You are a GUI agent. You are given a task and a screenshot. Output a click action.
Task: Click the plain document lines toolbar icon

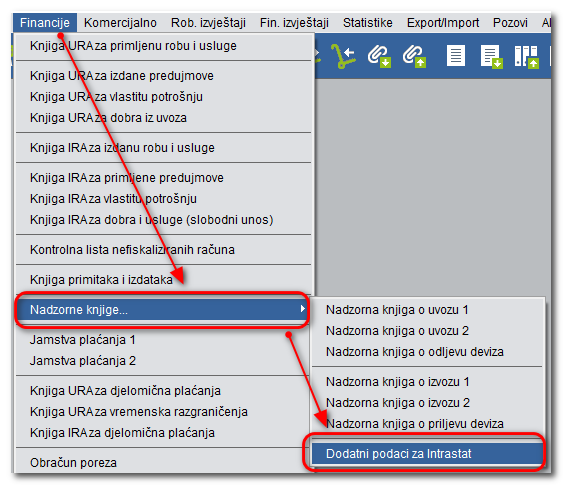point(456,56)
